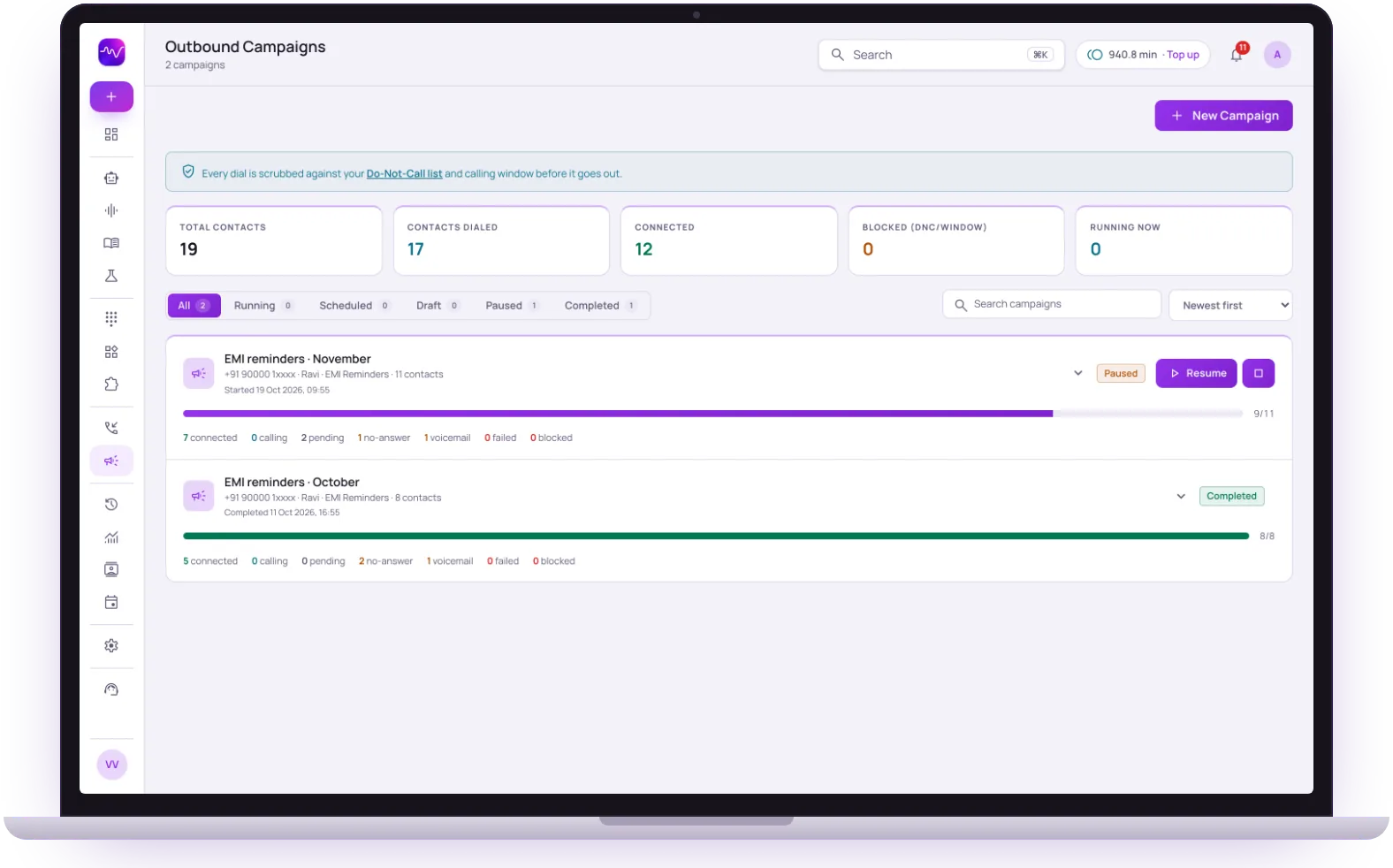Open the Do-Not-Call list link
Screen dimensions: 1393x868
coord(404,174)
